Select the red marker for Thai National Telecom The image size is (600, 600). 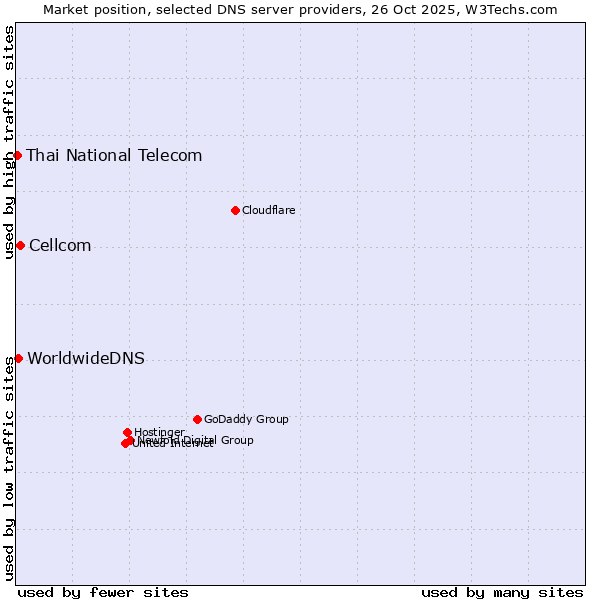tap(17, 155)
